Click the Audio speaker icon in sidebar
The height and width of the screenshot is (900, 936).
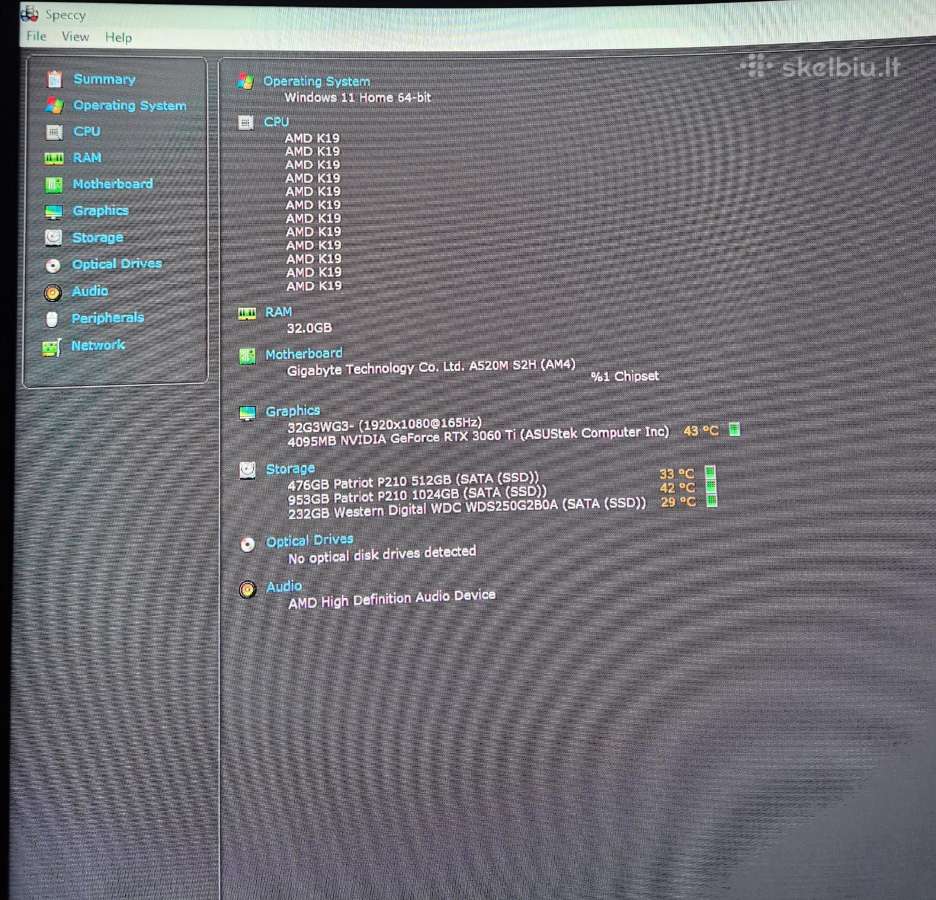[53, 292]
